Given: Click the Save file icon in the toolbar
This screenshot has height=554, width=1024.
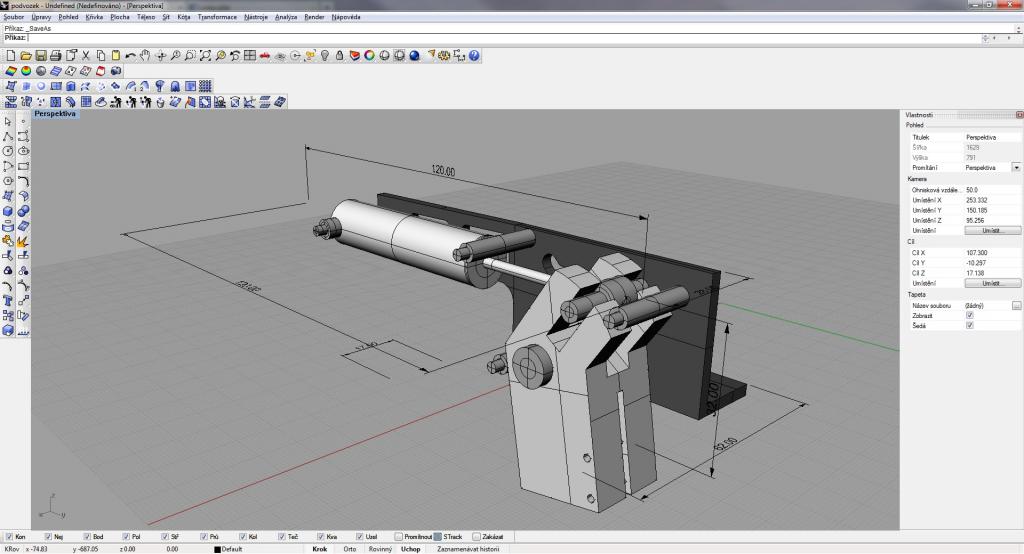Looking at the screenshot, I should click(x=41, y=56).
